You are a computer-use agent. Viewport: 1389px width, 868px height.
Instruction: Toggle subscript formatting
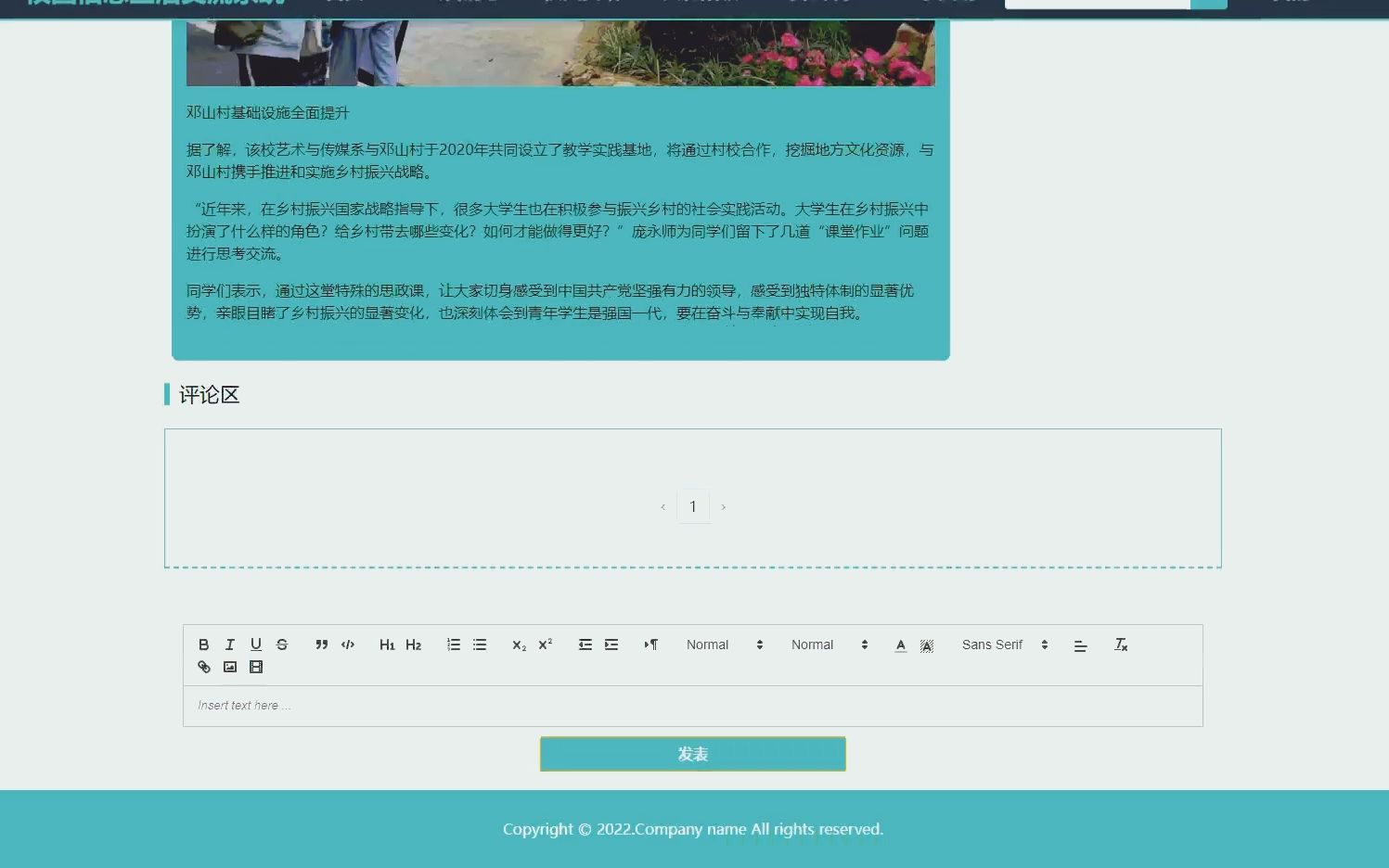coord(519,645)
